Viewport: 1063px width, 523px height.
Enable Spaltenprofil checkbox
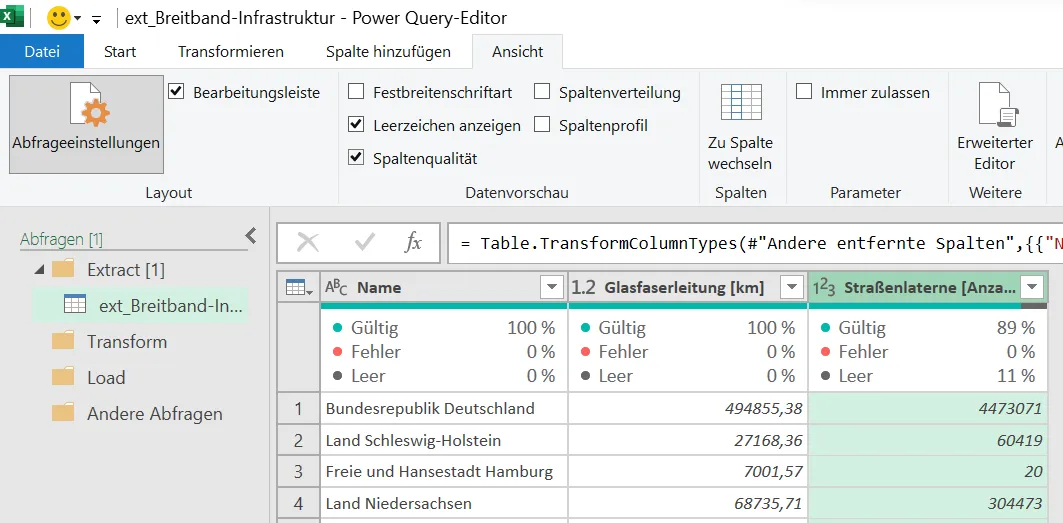[x=542, y=125]
